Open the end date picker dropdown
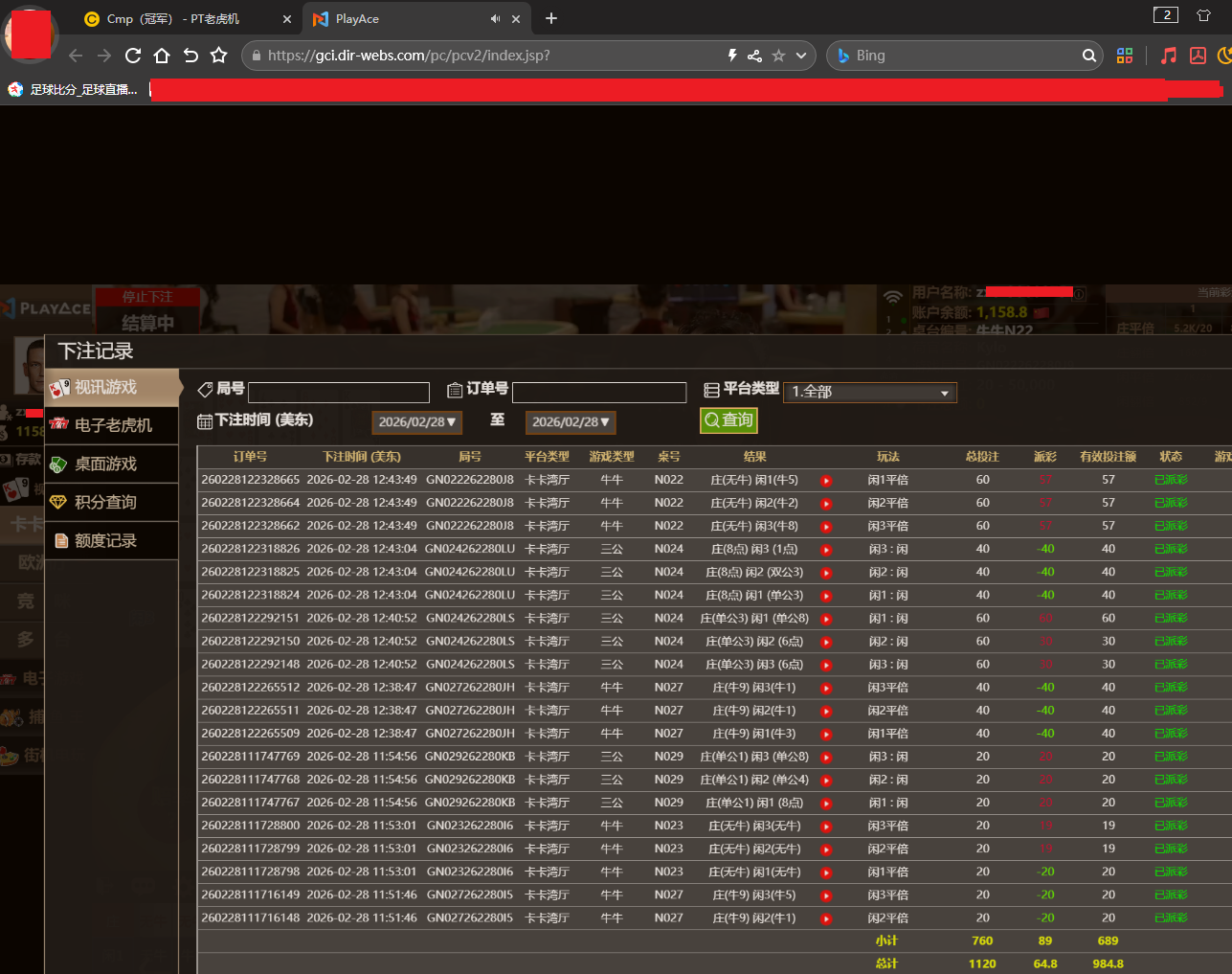1232x974 pixels. coord(571,422)
